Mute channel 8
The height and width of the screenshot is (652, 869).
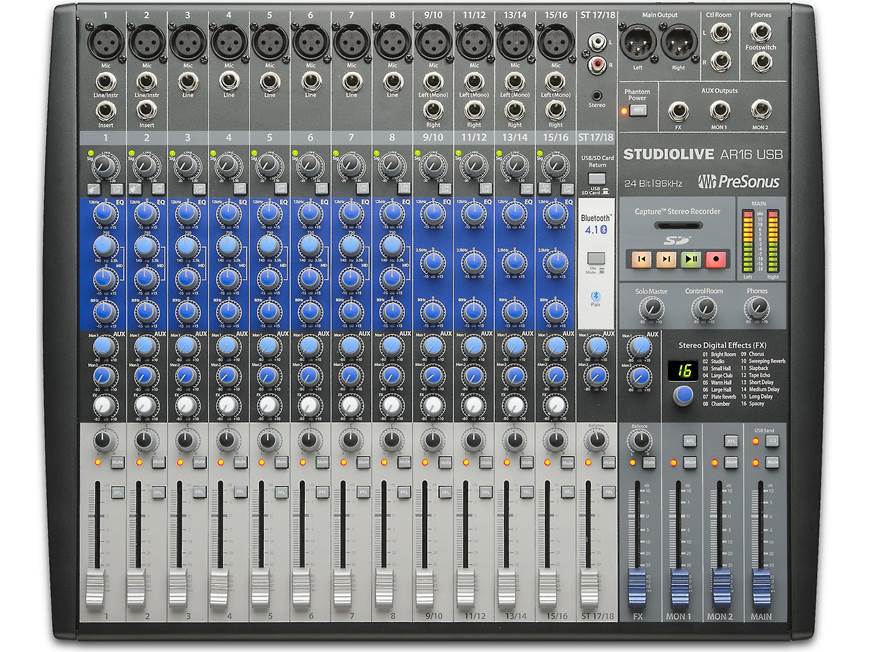tap(403, 462)
